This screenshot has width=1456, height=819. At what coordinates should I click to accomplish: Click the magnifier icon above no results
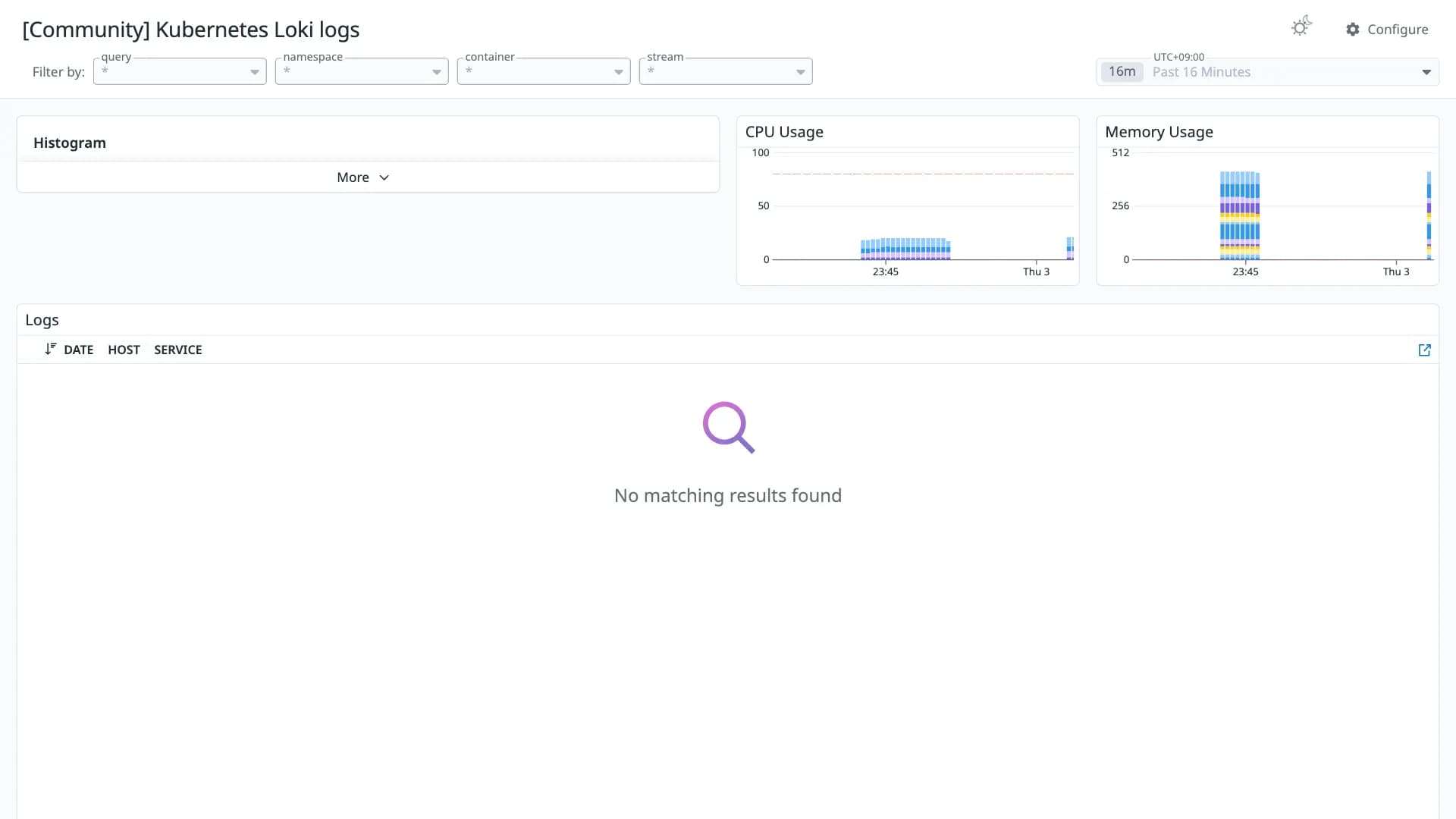point(729,428)
